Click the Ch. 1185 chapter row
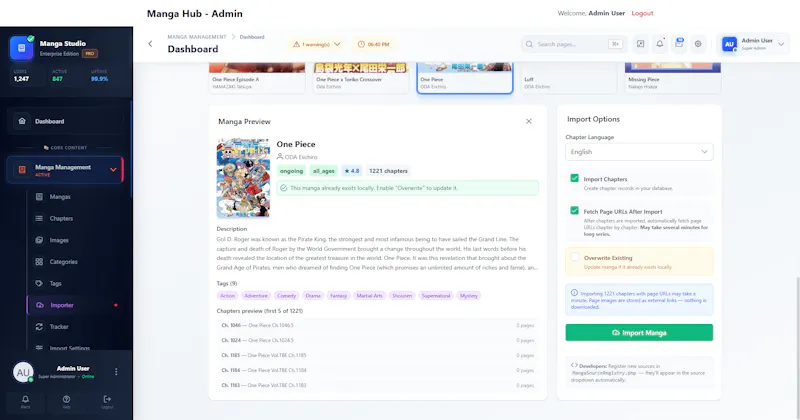The image size is (800, 420). pyautogui.click(x=378, y=355)
